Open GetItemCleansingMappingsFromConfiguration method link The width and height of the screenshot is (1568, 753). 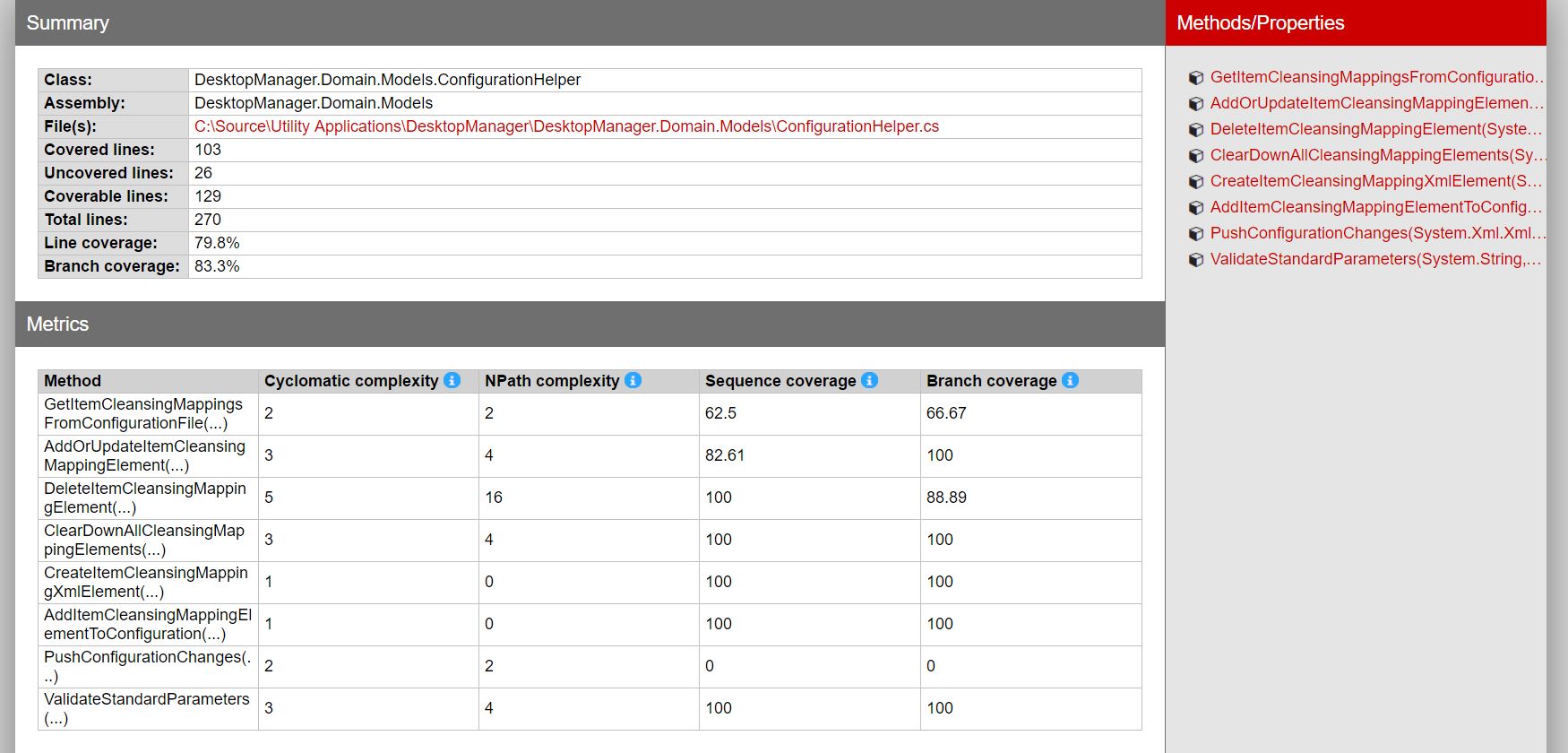point(1375,77)
